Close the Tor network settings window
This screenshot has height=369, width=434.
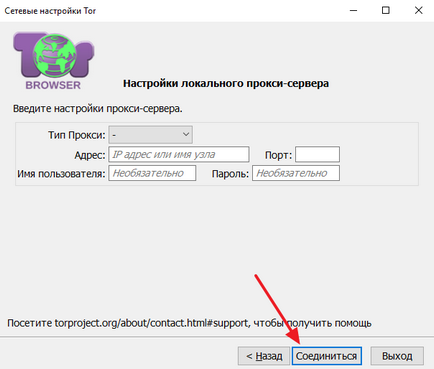pos(419,11)
